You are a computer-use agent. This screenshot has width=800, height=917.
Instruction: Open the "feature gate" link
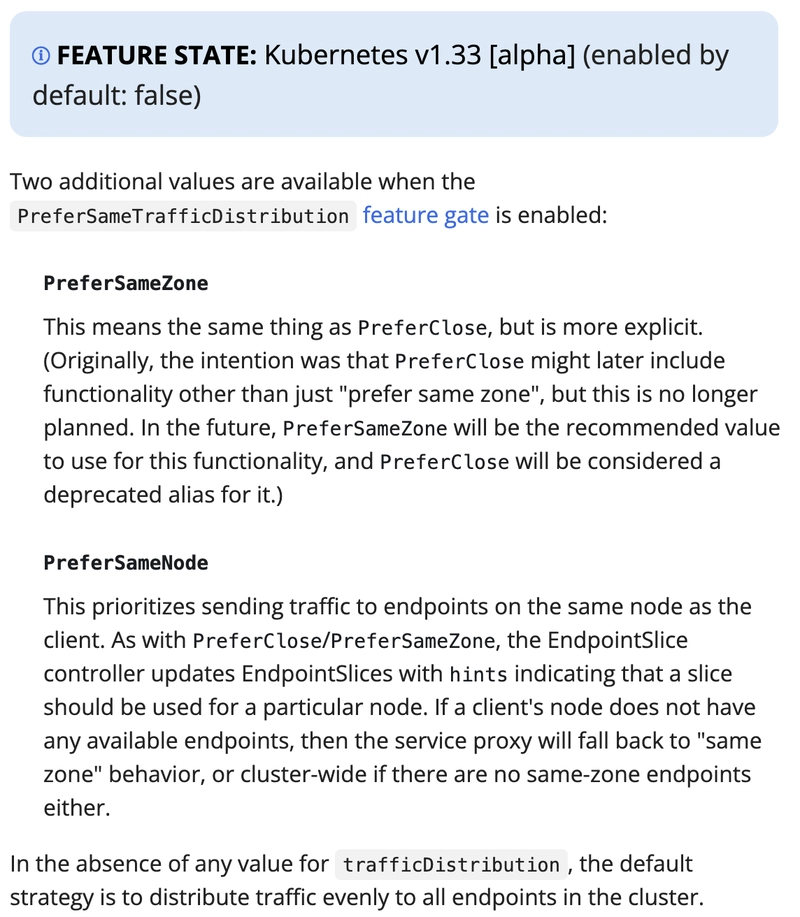[426, 215]
